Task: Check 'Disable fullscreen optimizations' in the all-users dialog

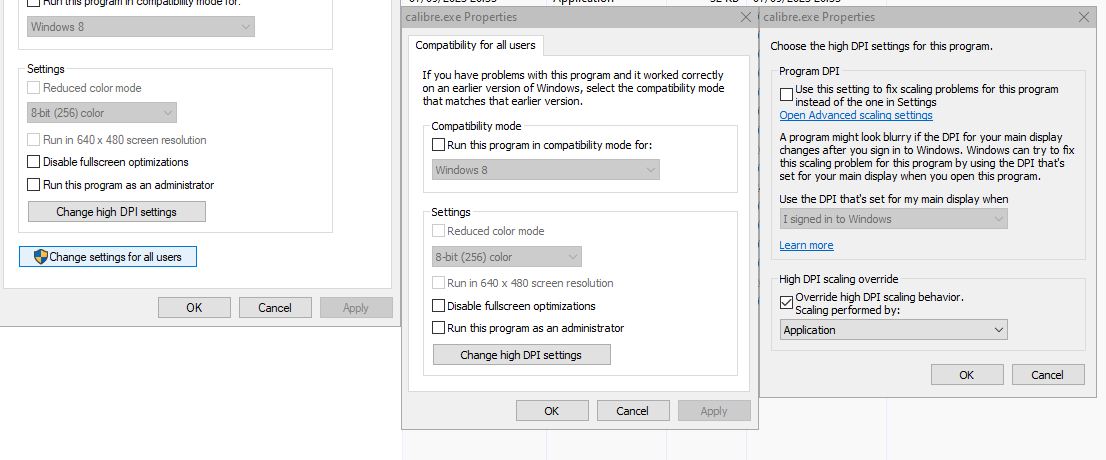Action: pos(439,306)
